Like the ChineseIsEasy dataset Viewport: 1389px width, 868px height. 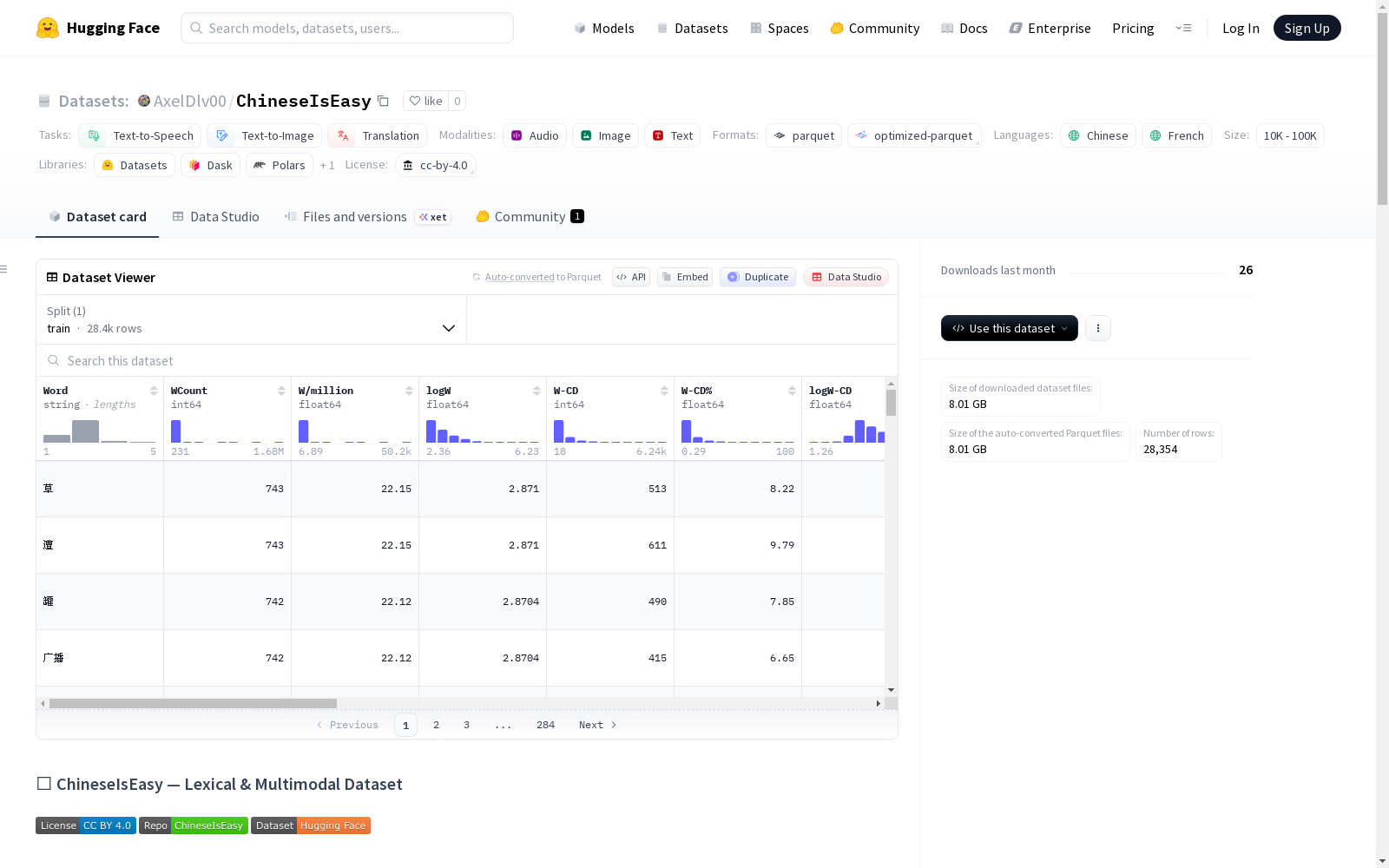point(425,101)
